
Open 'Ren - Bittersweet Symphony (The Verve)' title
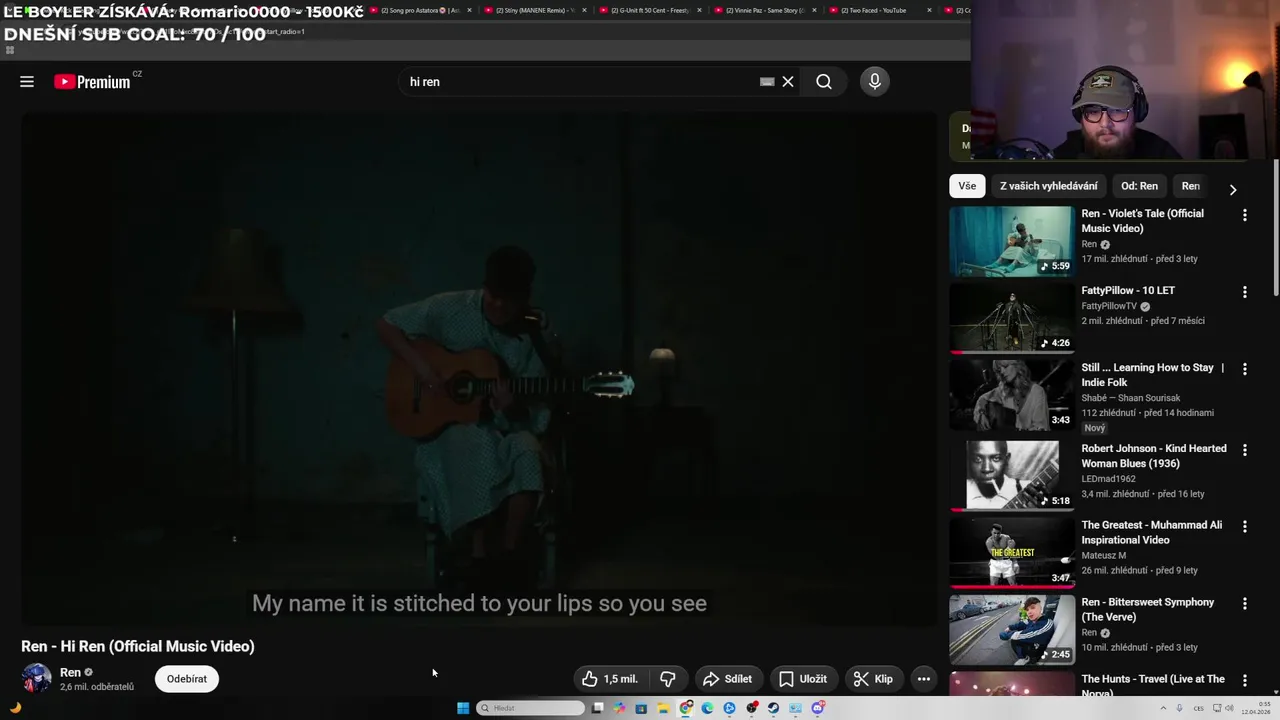(x=1147, y=609)
